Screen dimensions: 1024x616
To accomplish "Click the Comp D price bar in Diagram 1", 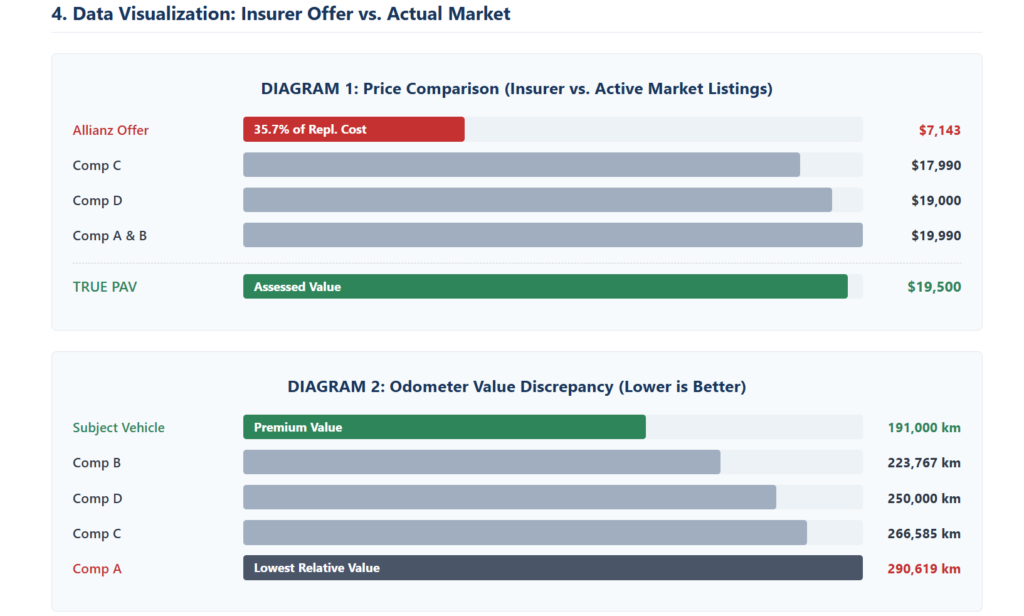I will pos(537,200).
